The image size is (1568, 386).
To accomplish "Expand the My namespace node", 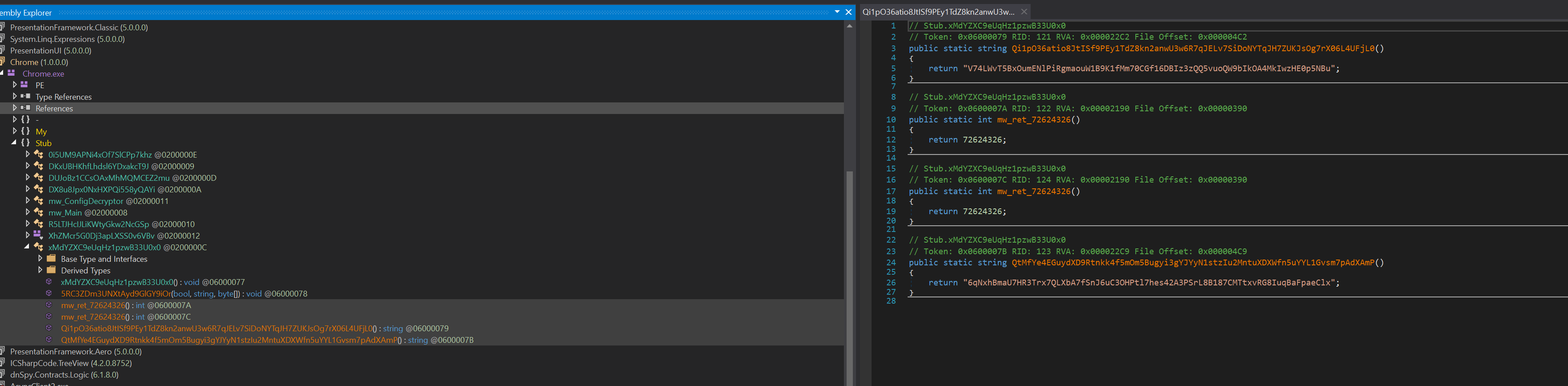I will (15, 131).
